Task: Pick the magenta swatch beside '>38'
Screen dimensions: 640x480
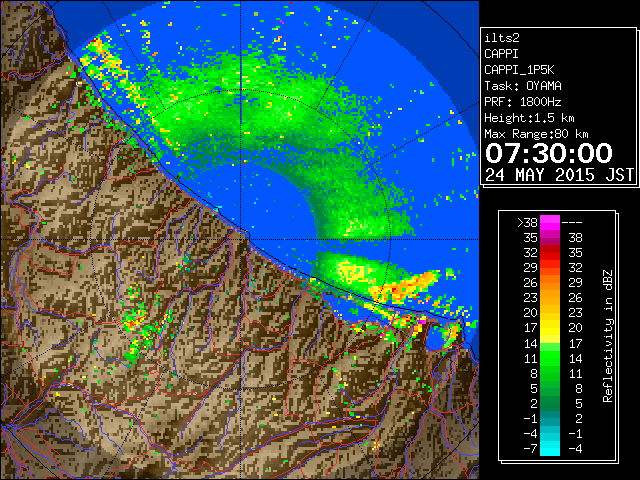Action: 550,222
